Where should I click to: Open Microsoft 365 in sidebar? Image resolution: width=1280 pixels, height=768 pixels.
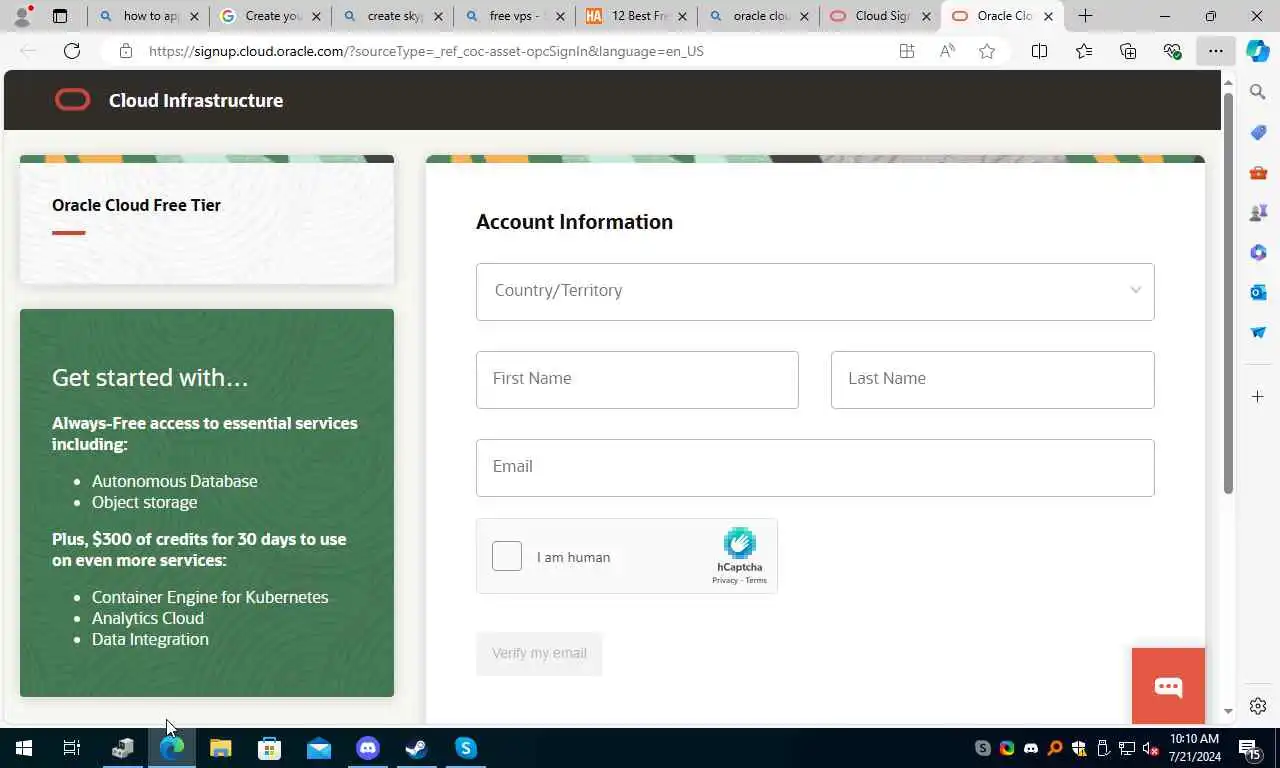coord(1258,252)
